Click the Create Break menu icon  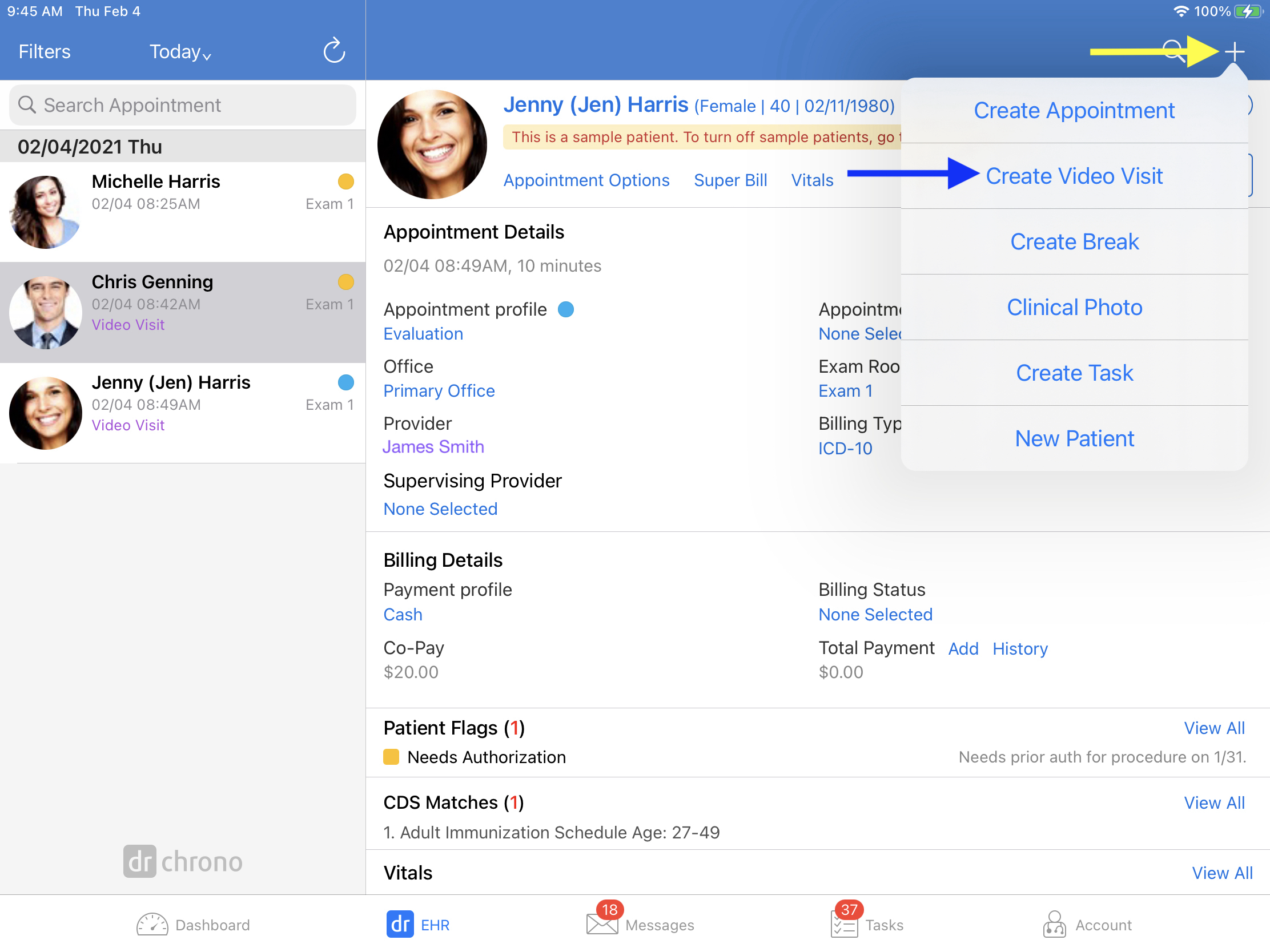coord(1075,241)
